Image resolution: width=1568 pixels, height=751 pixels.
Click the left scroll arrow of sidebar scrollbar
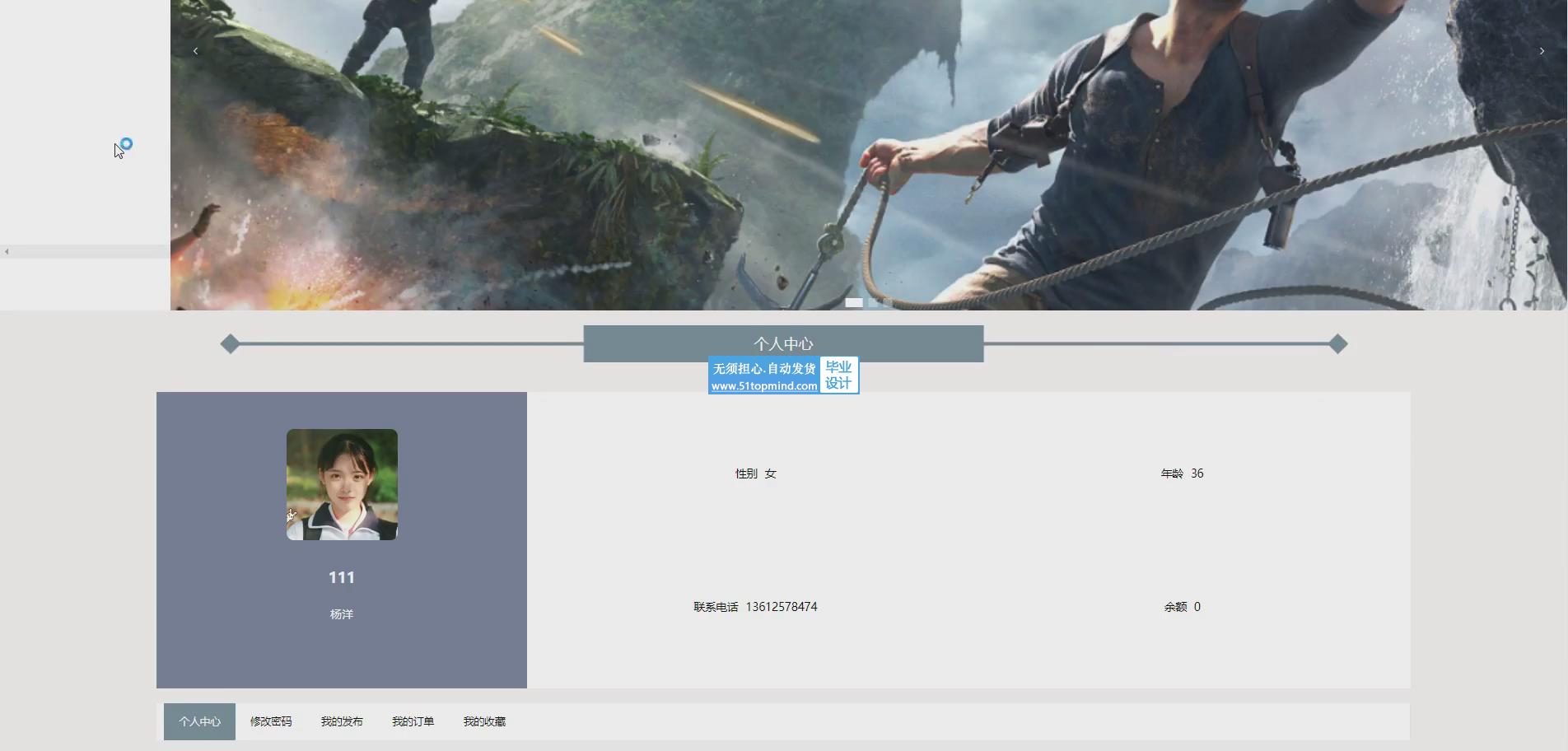pos(7,252)
